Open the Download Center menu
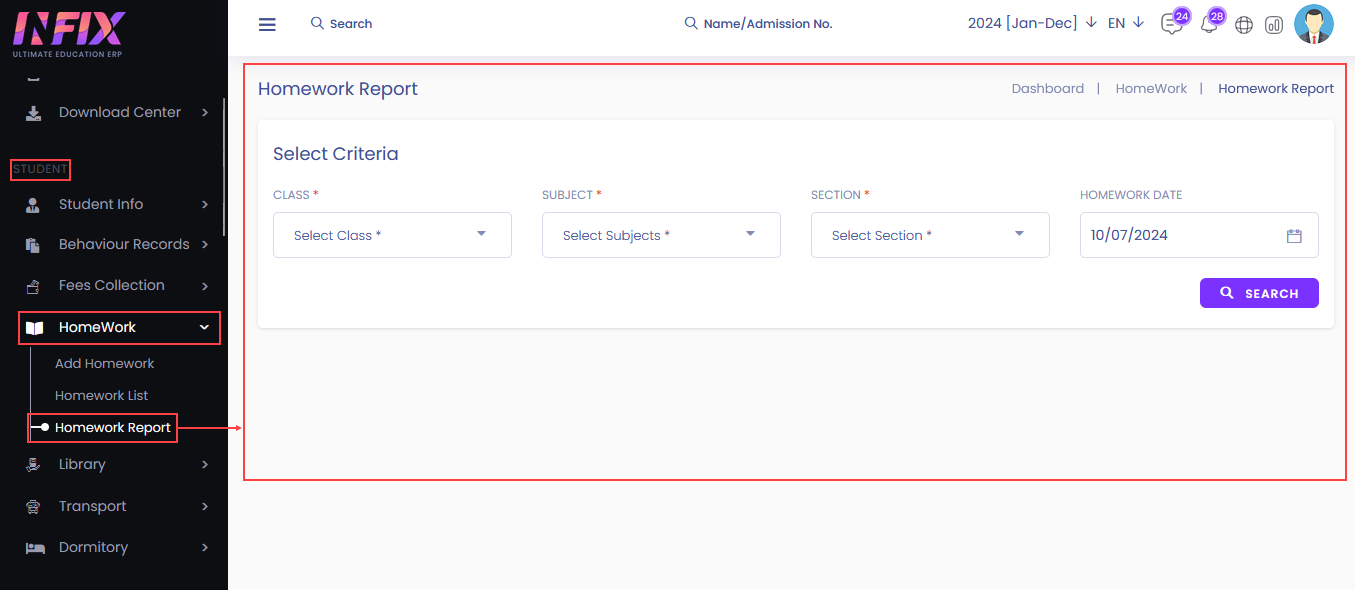 [118, 113]
